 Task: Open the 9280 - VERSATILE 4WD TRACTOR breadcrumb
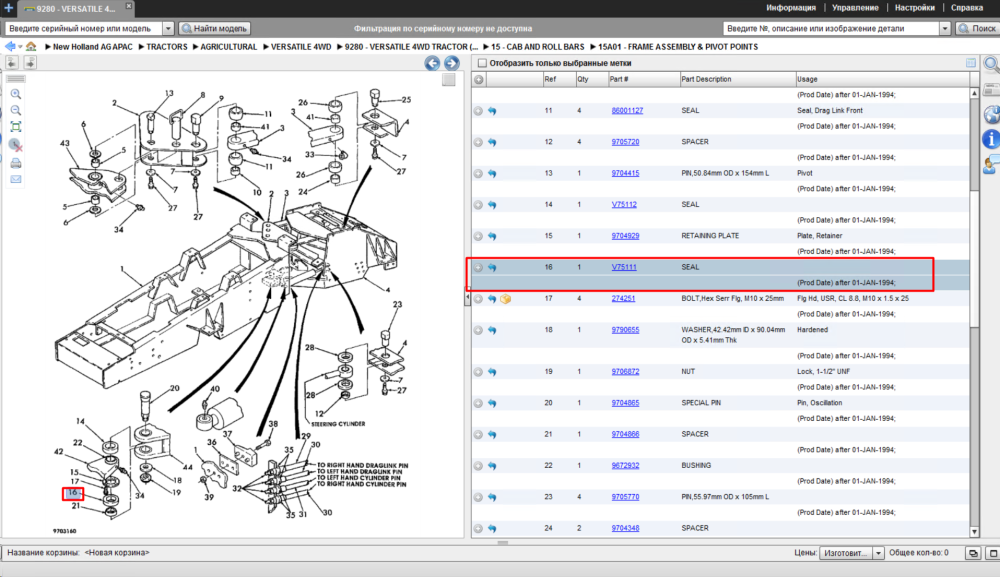coord(411,47)
